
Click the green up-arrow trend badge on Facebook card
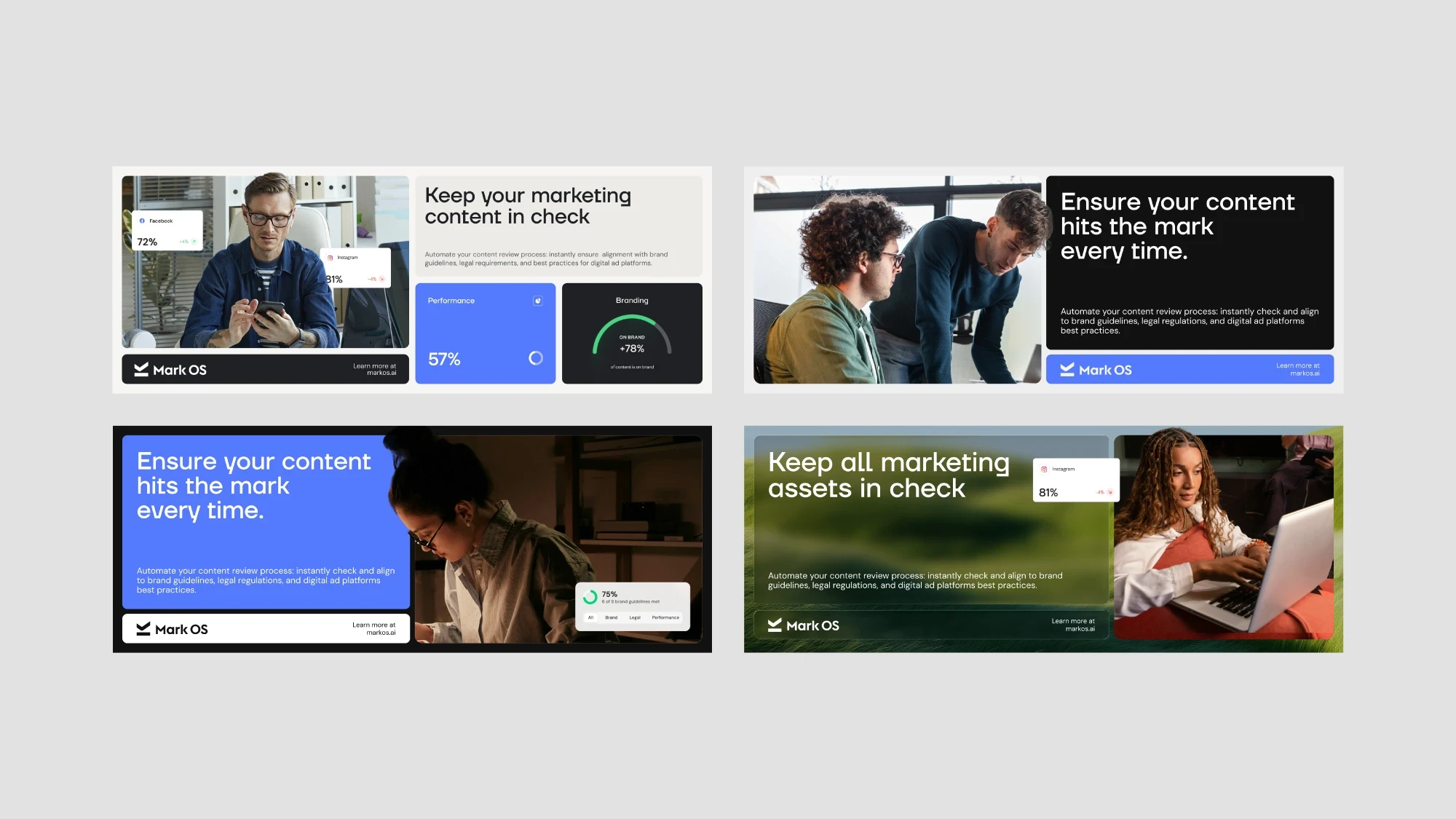(x=194, y=242)
